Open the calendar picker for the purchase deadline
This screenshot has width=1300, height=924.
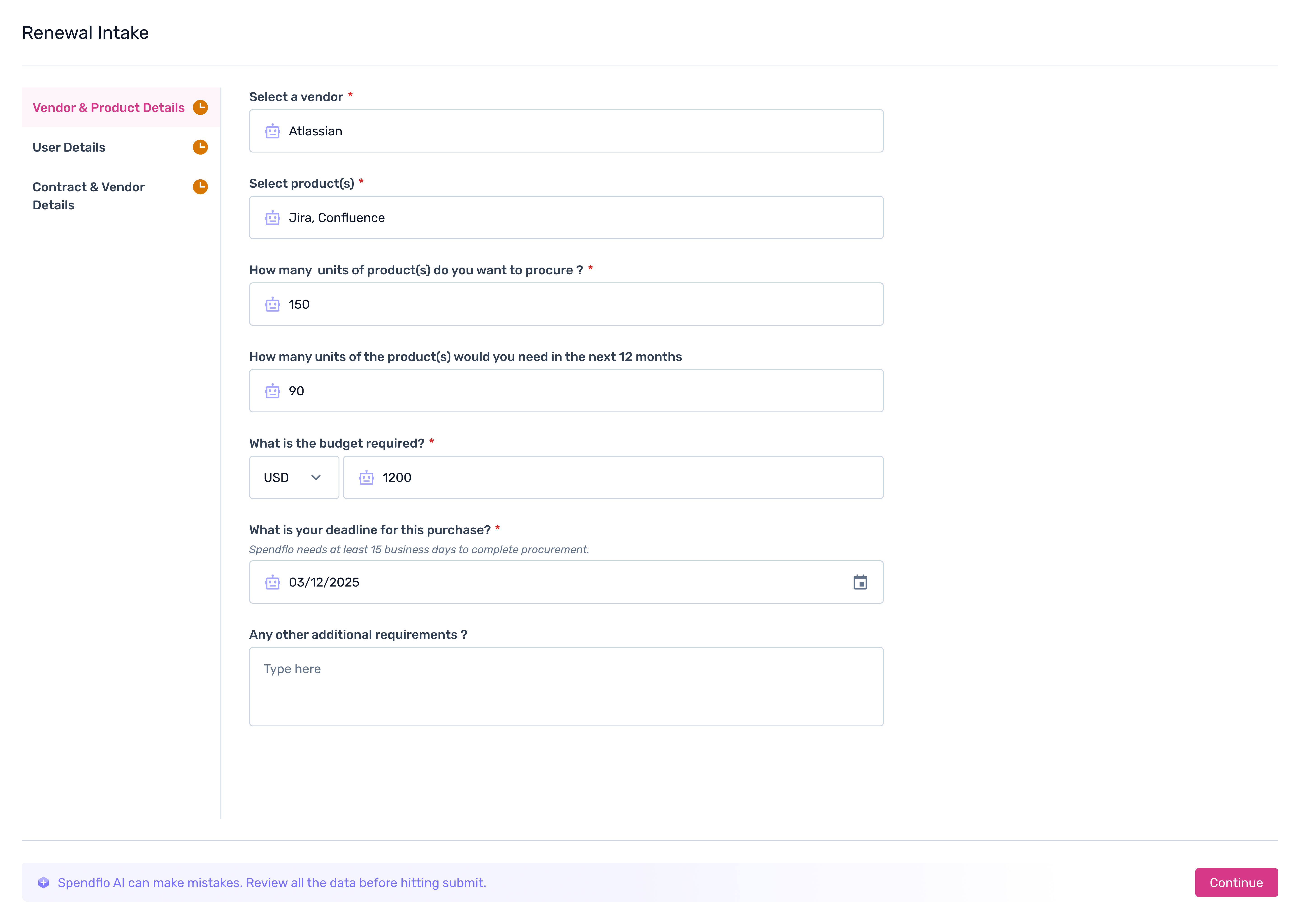pyautogui.click(x=861, y=582)
